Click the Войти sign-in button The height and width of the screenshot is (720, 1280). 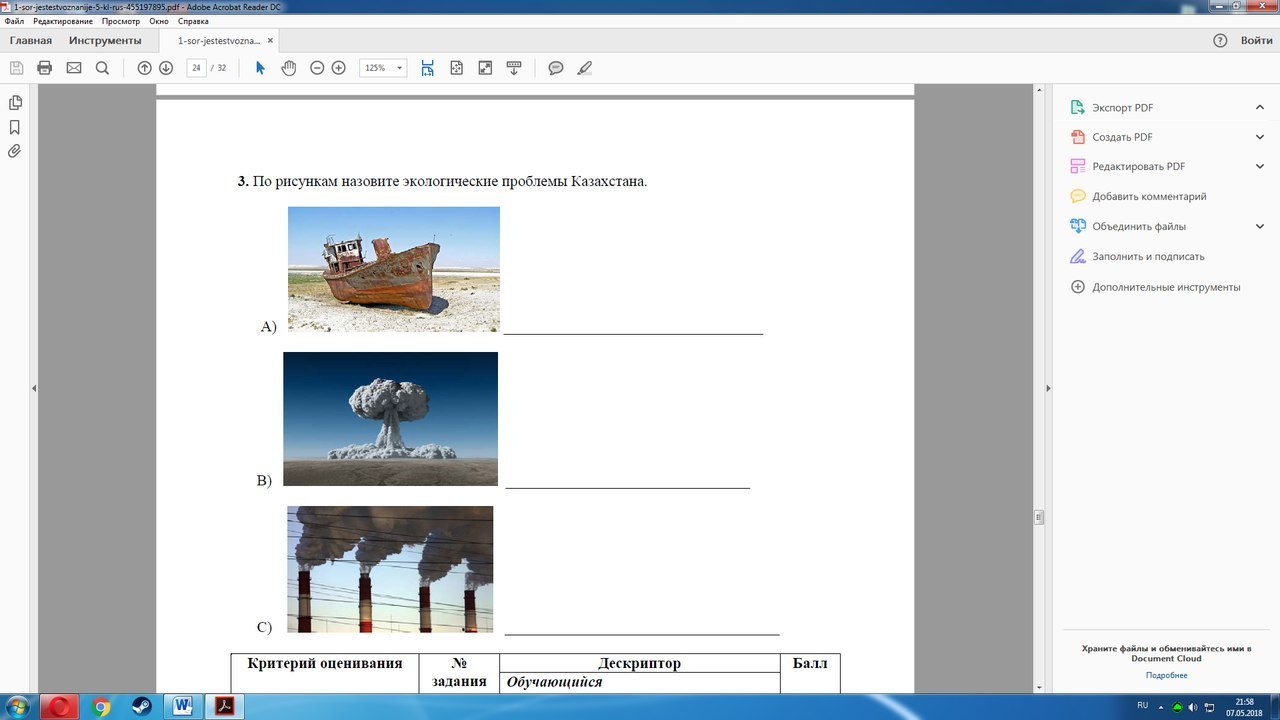(x=1256, y=41)
